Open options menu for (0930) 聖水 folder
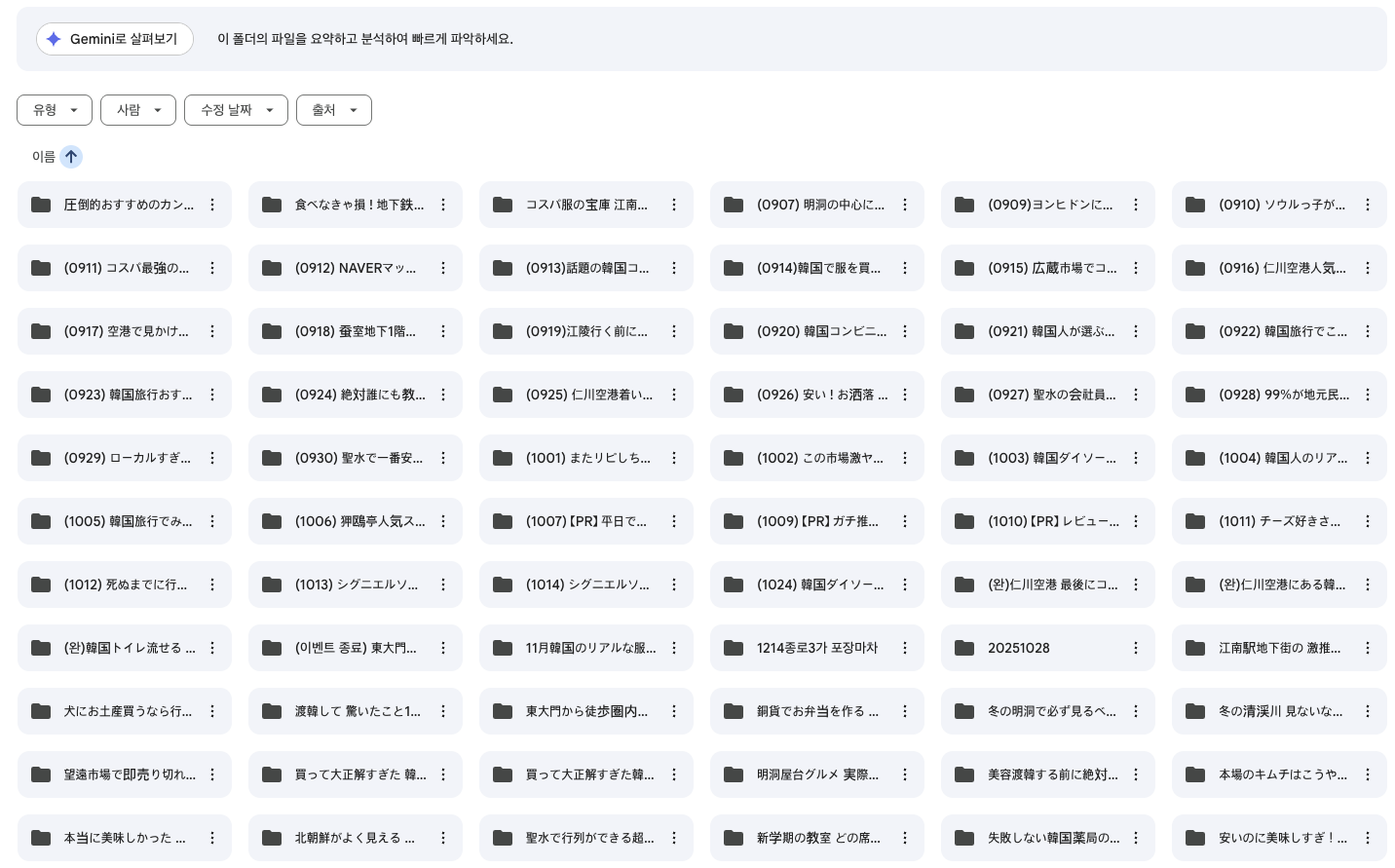1395x868 pixels. point(443,458)
